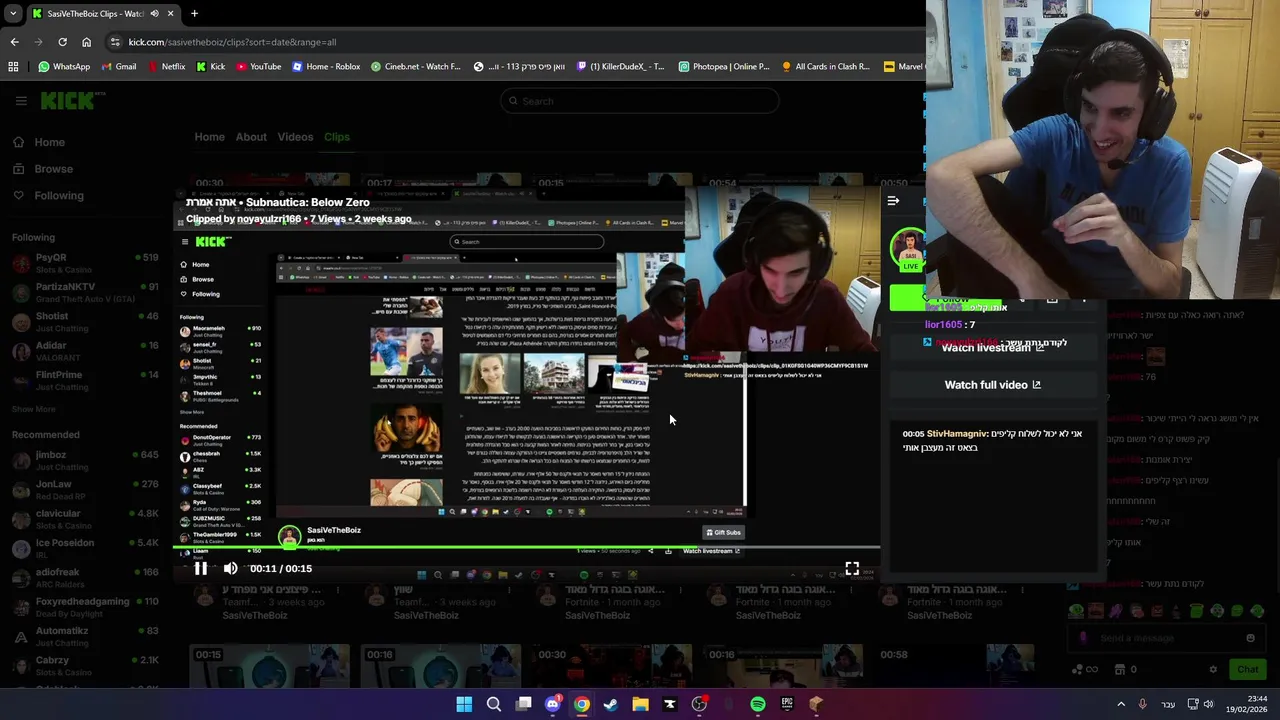Image resolution: width=1280 pixels, height=720 pixels.
Task: Open the Photopea bookmark
Action: [x=724, y=67]
